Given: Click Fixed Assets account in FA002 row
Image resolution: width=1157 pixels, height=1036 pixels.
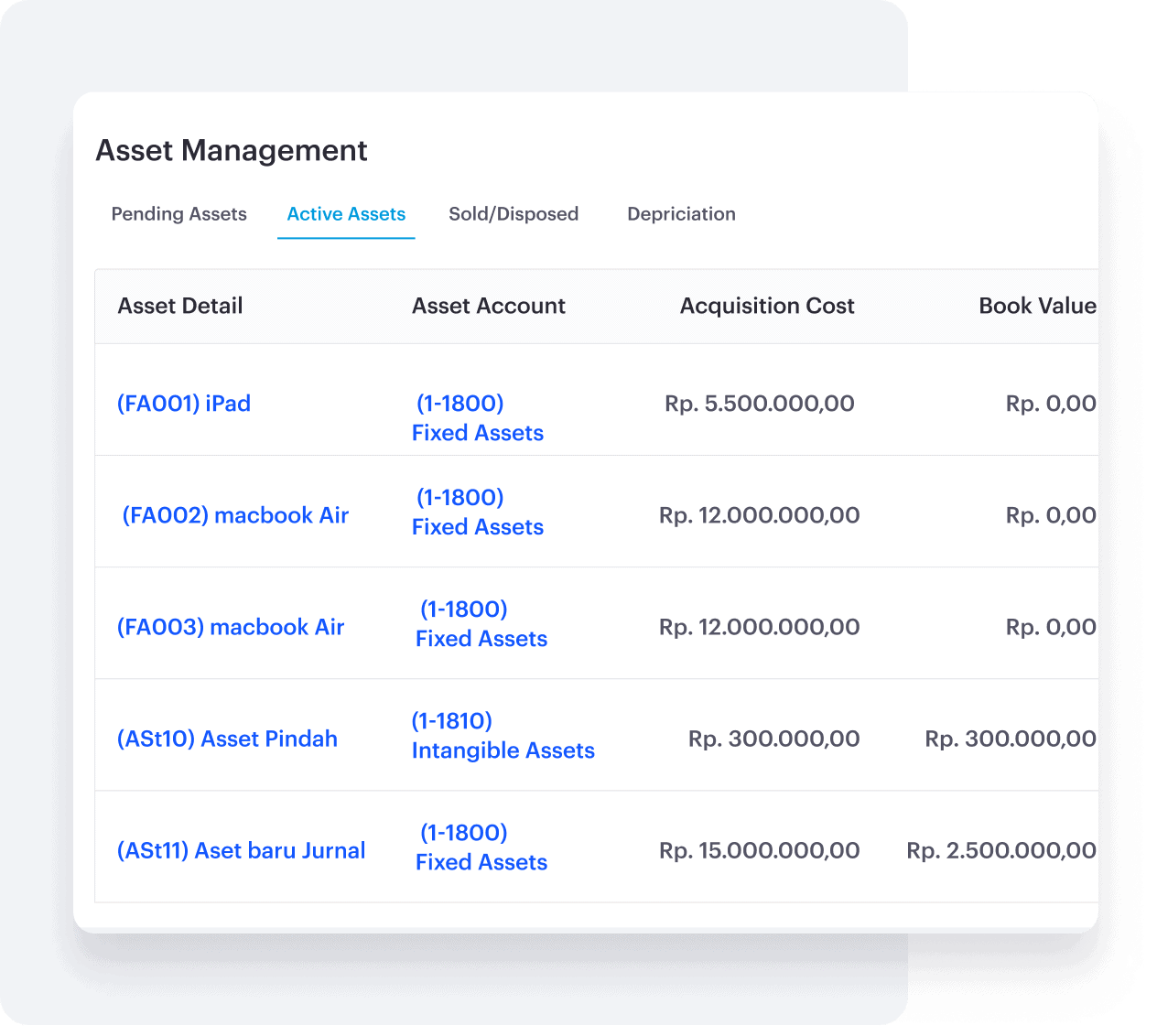Looking at the screenshot, I should coord(477,513).
